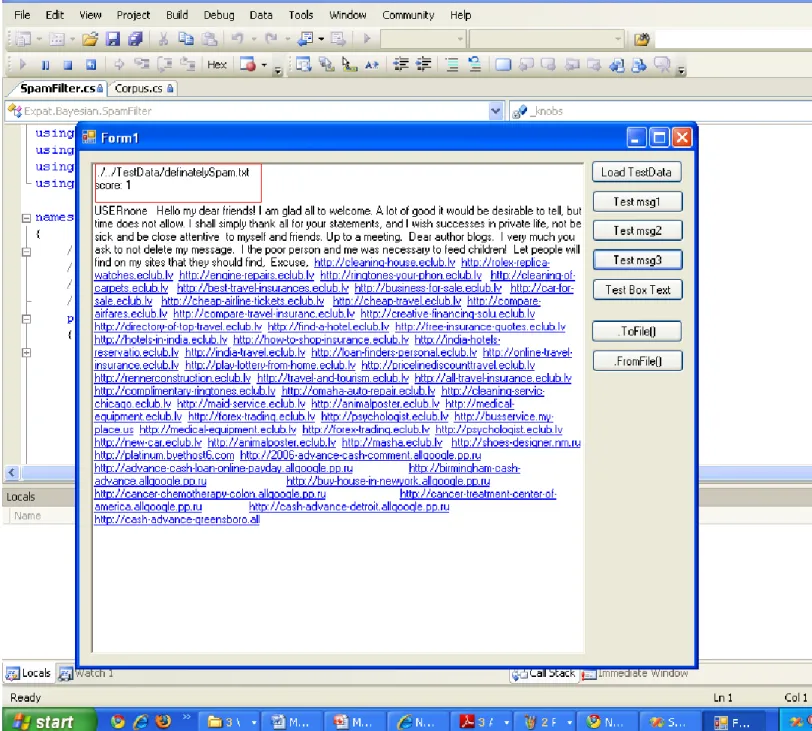The height and width of the screenshot is (731, 812).
Task: Expand Expat.Bayesian.SpamFilter class dropdown
Action: [495, 111]
